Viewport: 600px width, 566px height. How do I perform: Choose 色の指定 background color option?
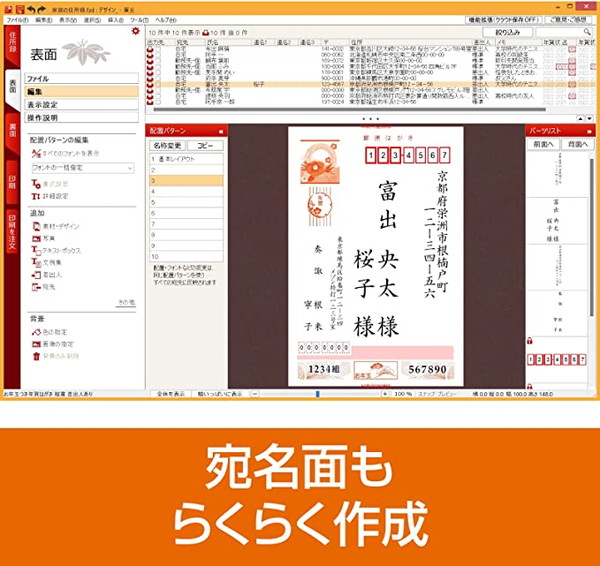click(x=36, y=331)
